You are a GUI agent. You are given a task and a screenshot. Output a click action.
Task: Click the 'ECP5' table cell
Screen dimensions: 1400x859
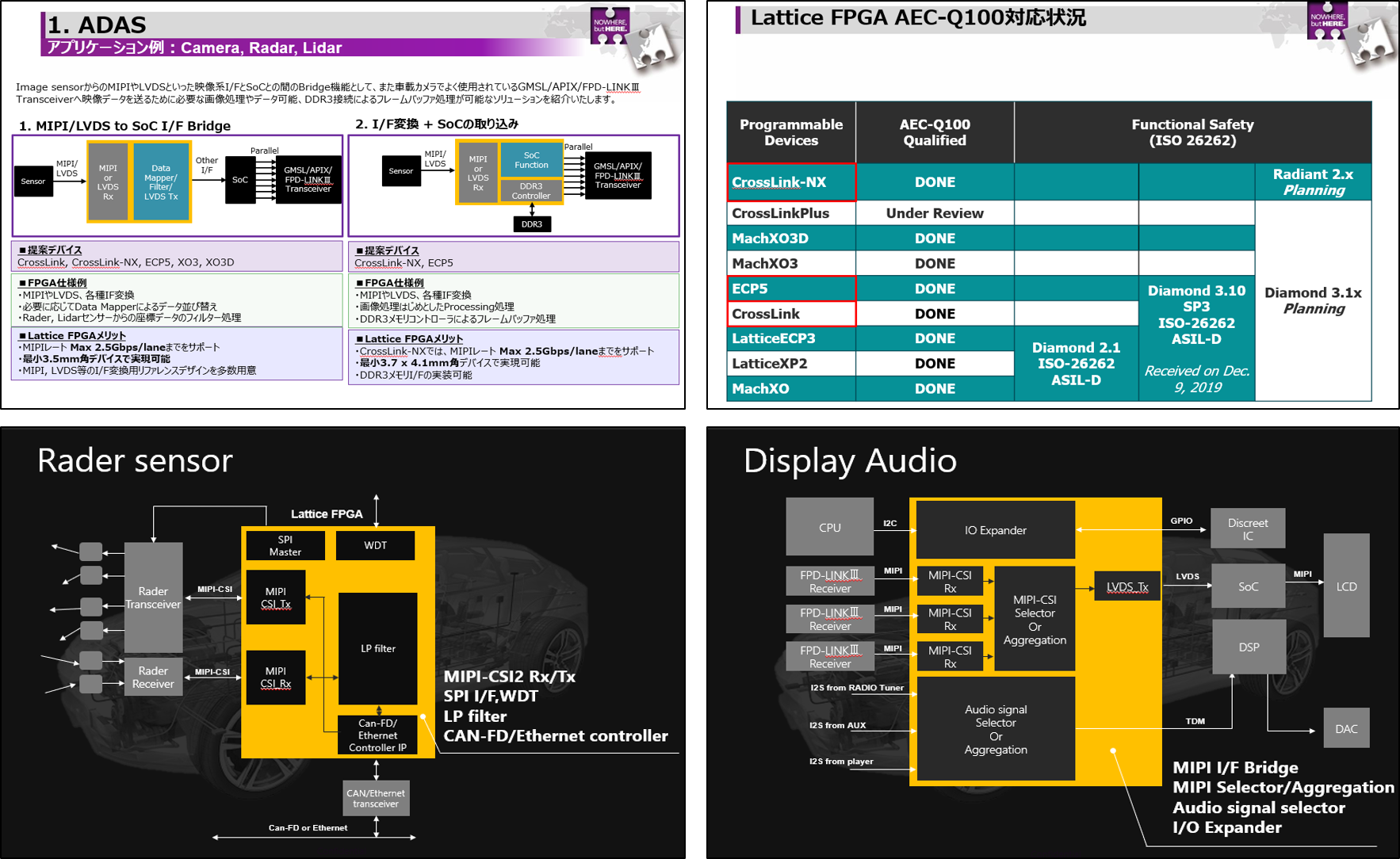(x=791, y=288)
